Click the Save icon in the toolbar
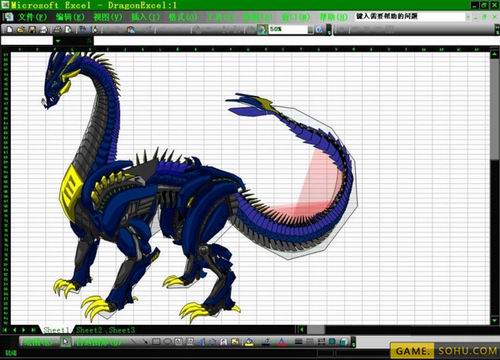Viewport: 500px width, 360px height. 32,30
